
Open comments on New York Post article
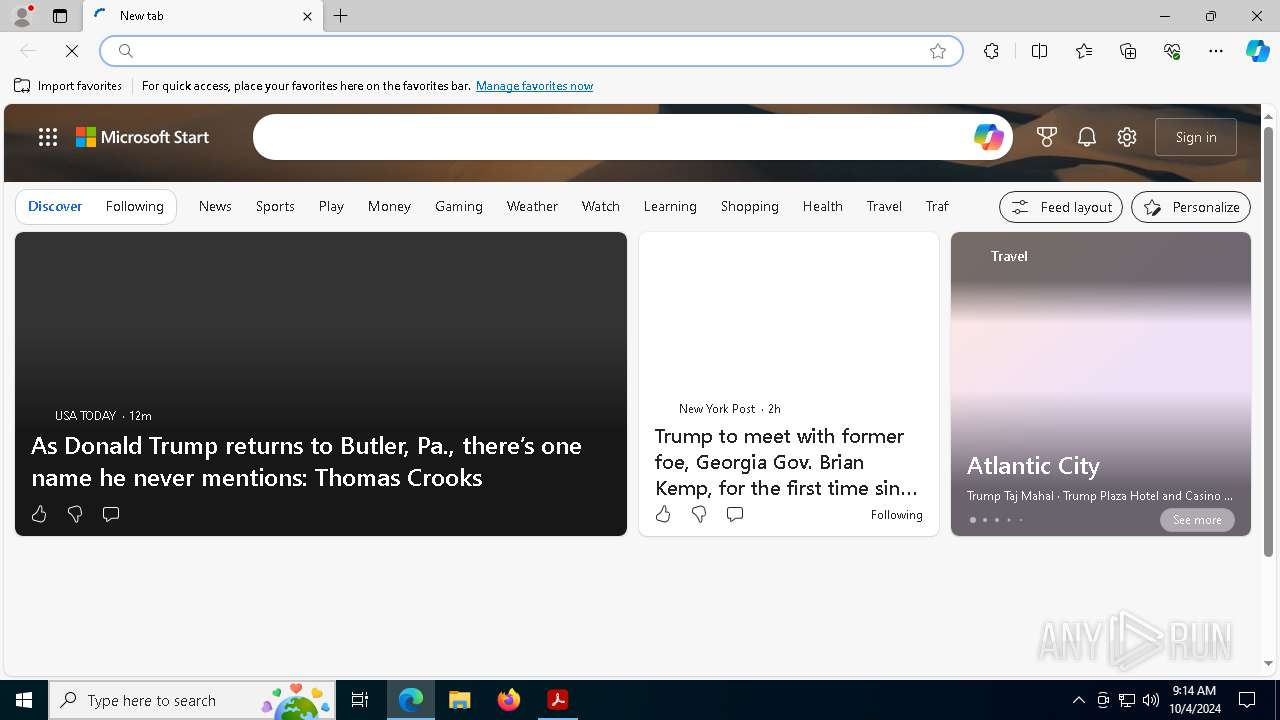735,514
